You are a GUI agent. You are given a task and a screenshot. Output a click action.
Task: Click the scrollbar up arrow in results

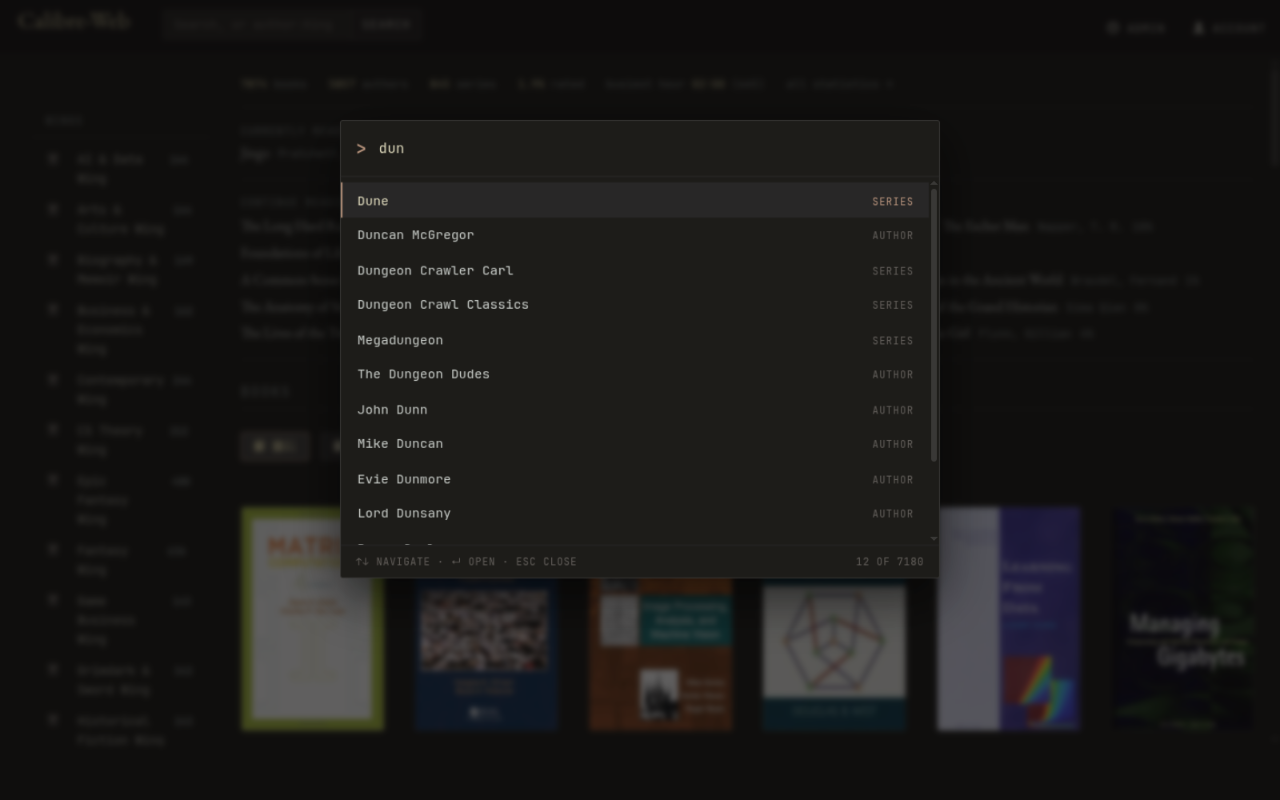click(x=934, y=184)
